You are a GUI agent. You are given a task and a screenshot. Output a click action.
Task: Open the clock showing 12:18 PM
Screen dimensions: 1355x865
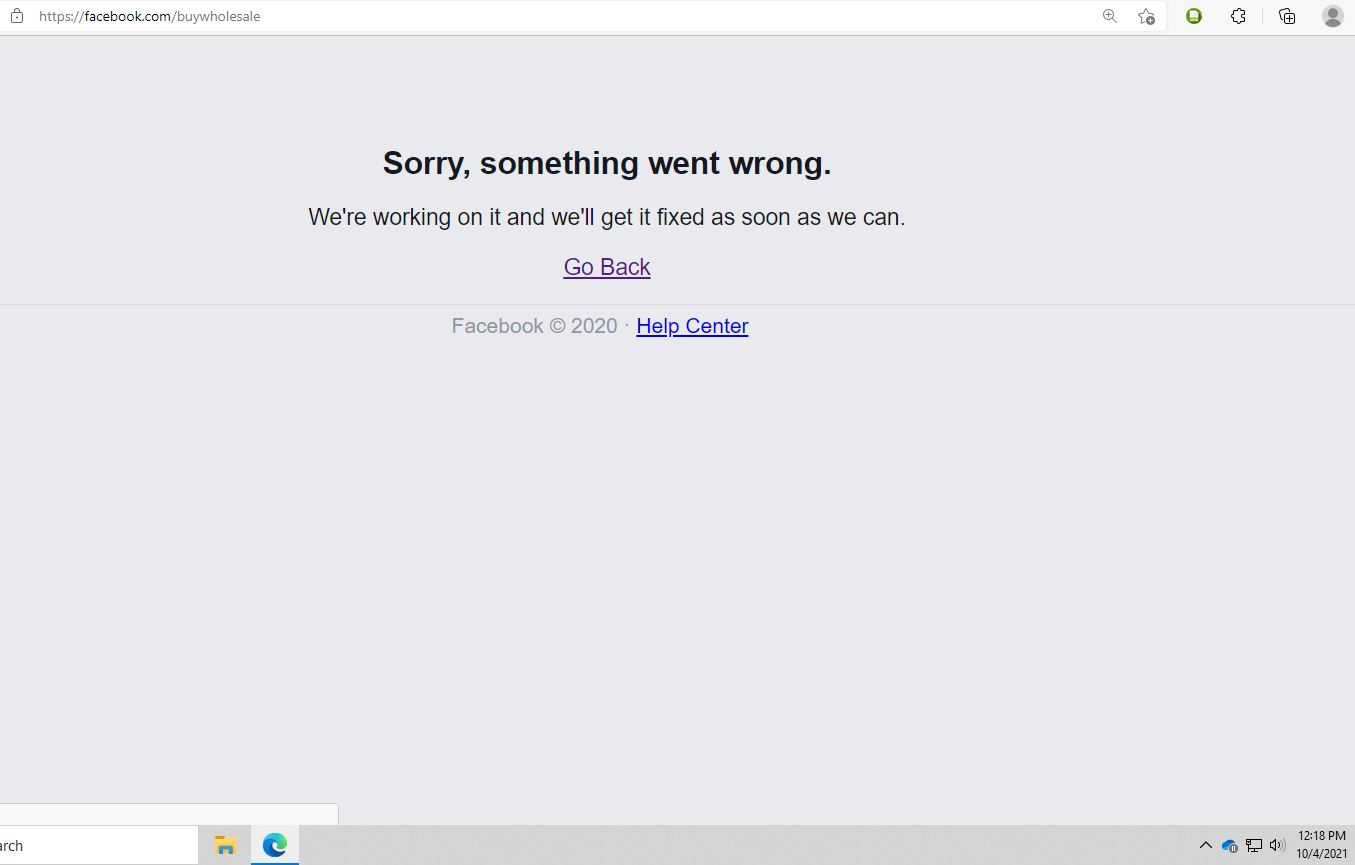pyautogui.click(x=1321, y=845)
